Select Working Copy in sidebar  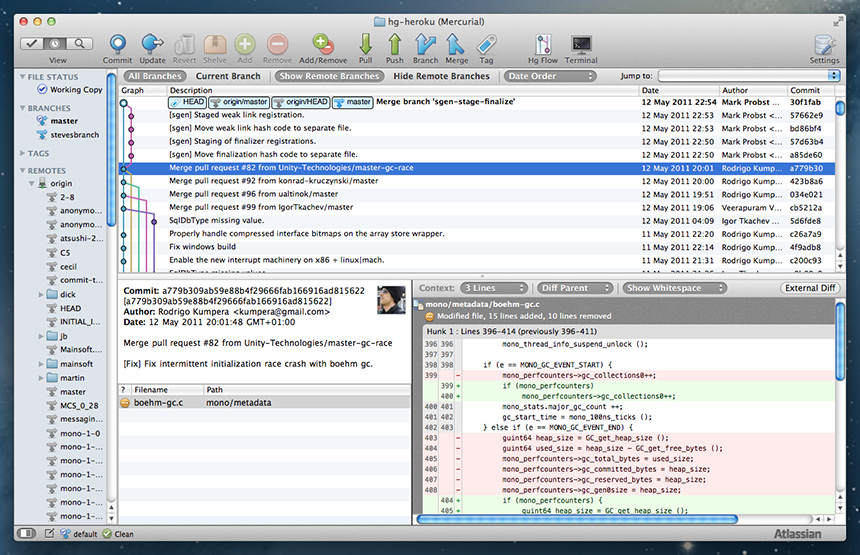pos(70,89)
